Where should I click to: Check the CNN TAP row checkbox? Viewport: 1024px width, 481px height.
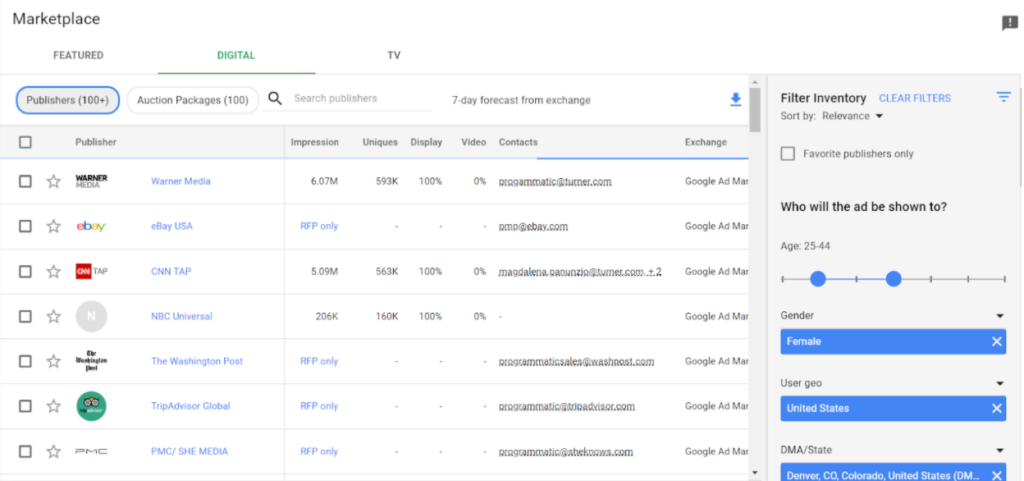pyautogui.click(x=25, y=272)
